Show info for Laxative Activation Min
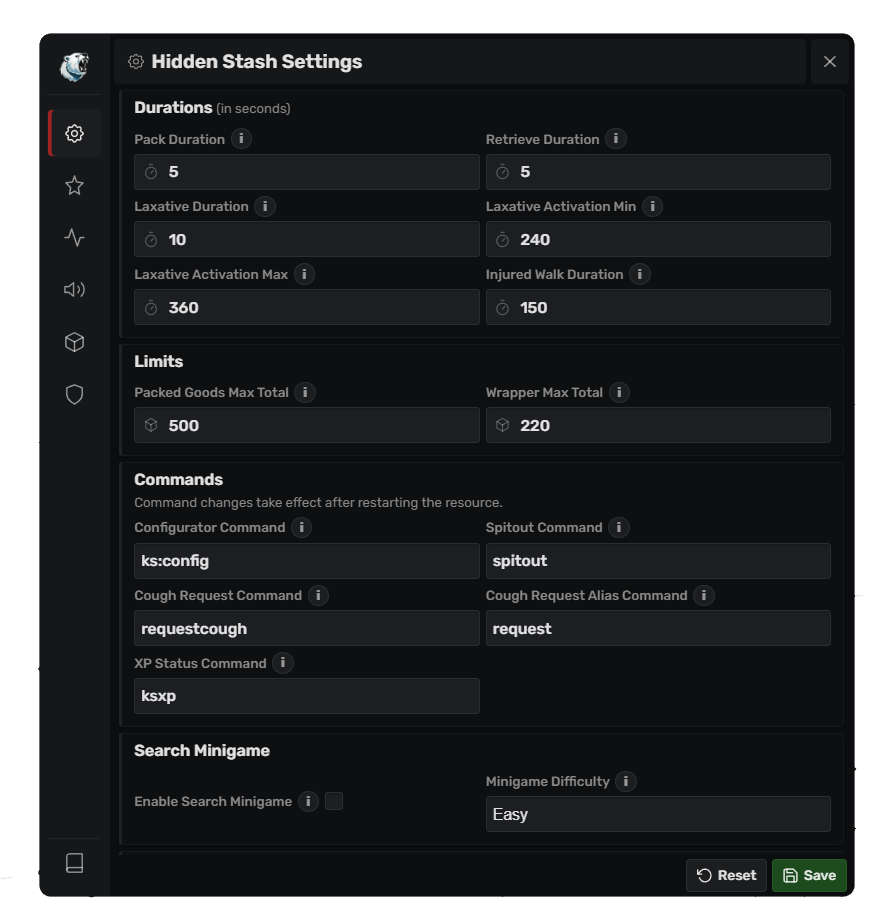Viewport: 892px width, 922px height. pos(652,206)
